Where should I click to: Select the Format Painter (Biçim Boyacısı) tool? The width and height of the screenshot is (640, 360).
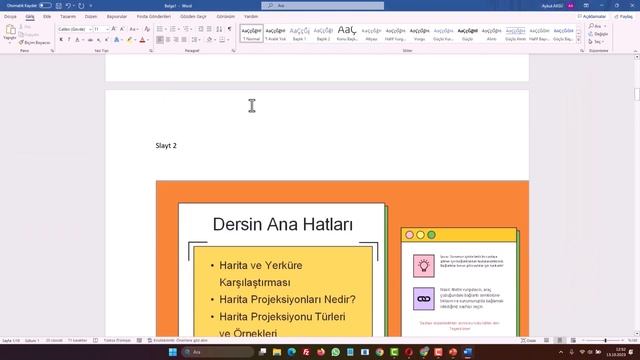pyautogui.click(x=34, y=42)
